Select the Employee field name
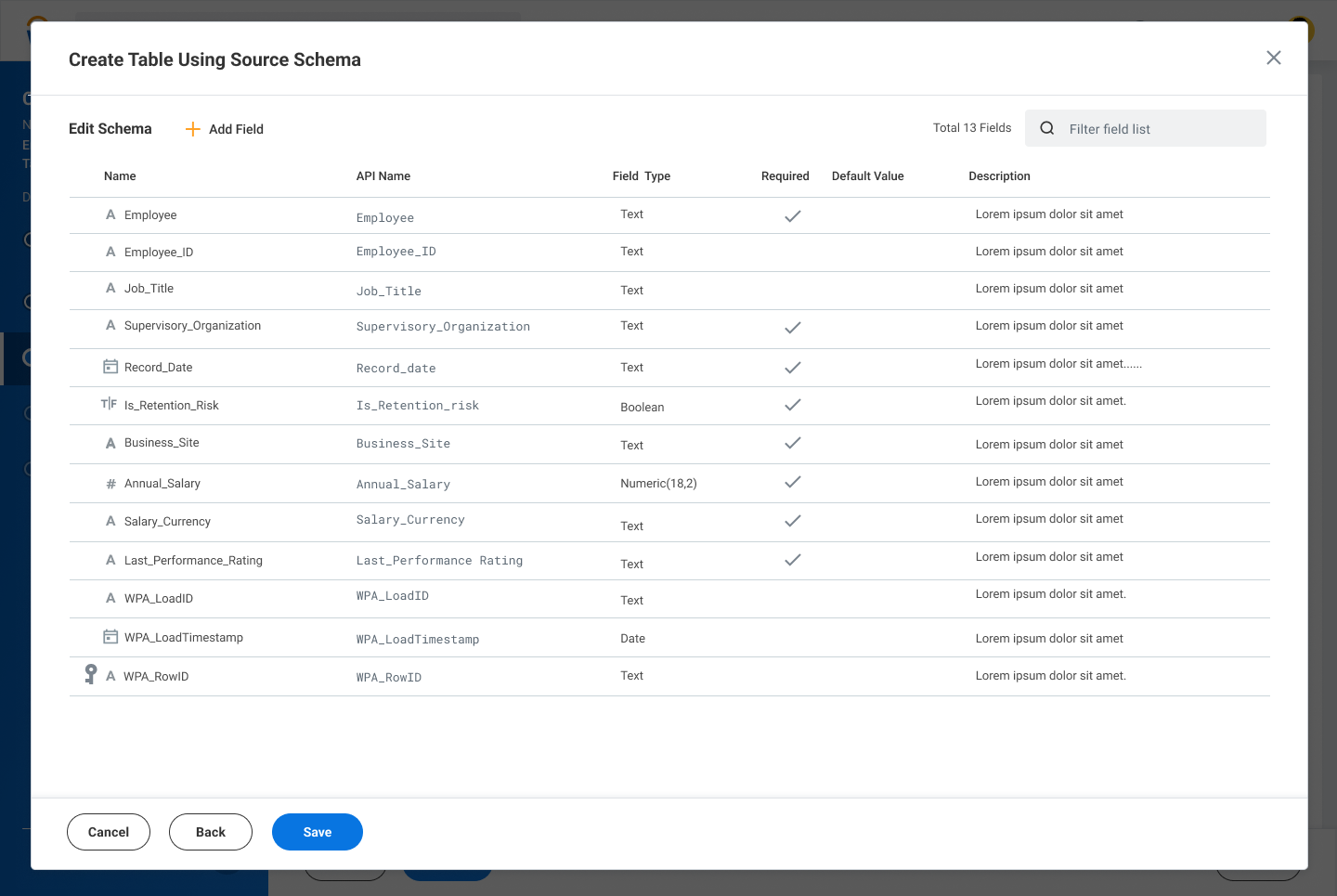 click(x=150, y=214)
